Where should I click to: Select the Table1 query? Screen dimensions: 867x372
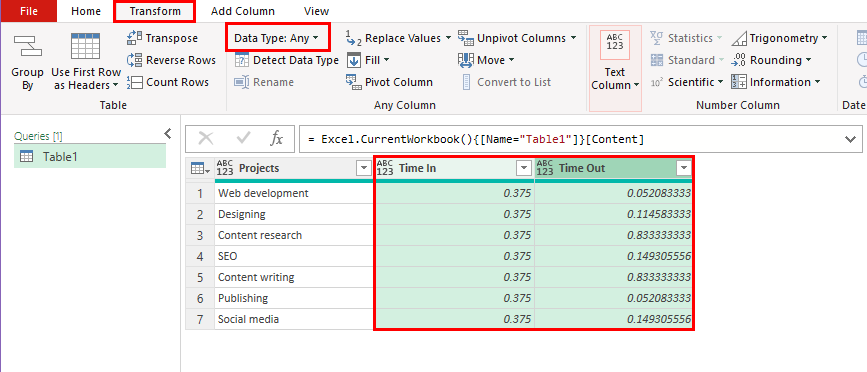click(90, 156)
